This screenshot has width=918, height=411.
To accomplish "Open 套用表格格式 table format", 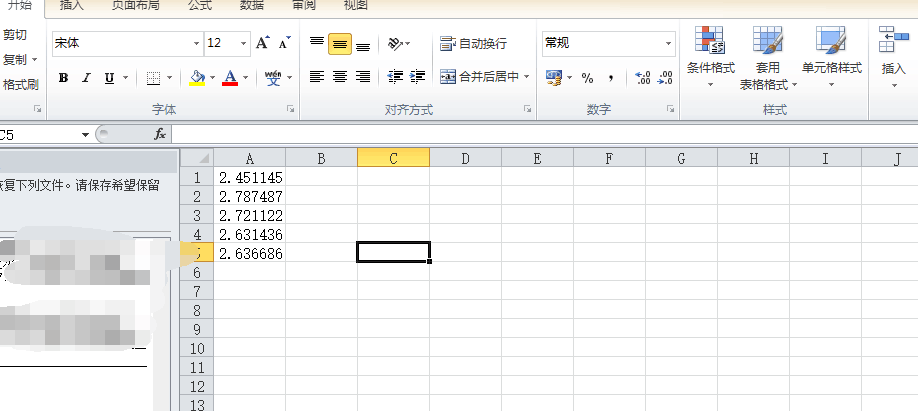I will [768, 57].
